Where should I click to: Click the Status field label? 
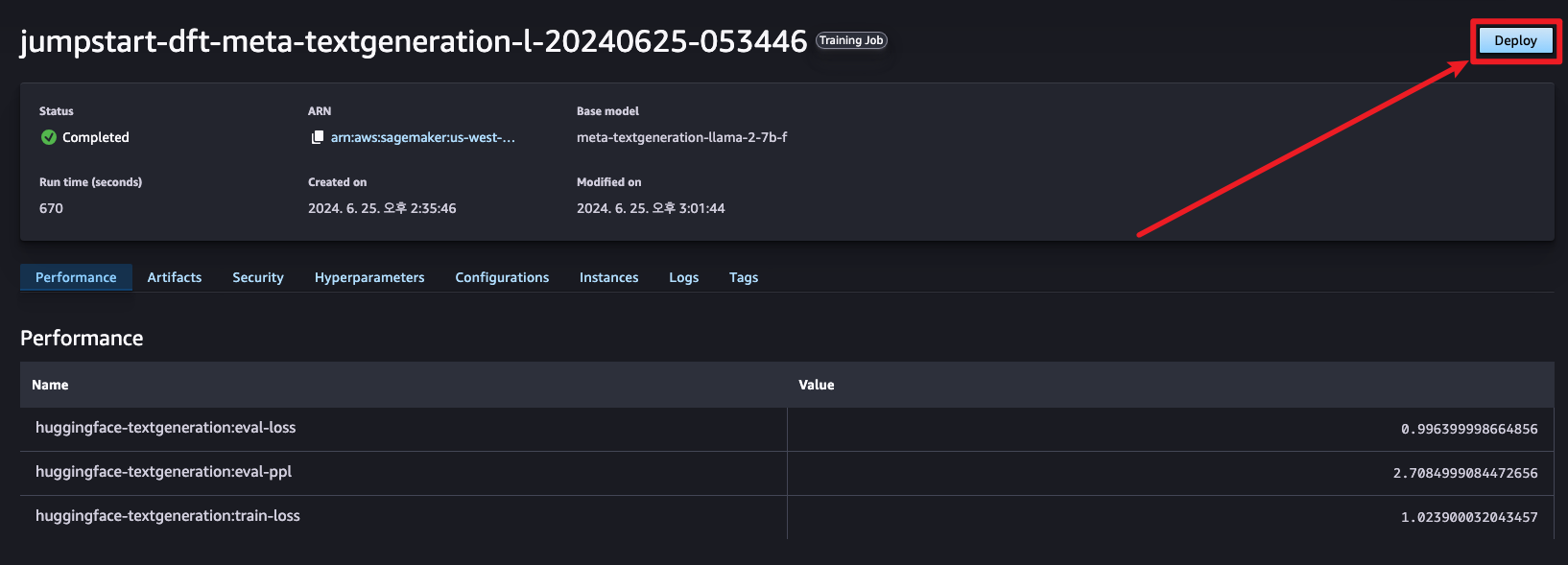[x=57, y=111]
